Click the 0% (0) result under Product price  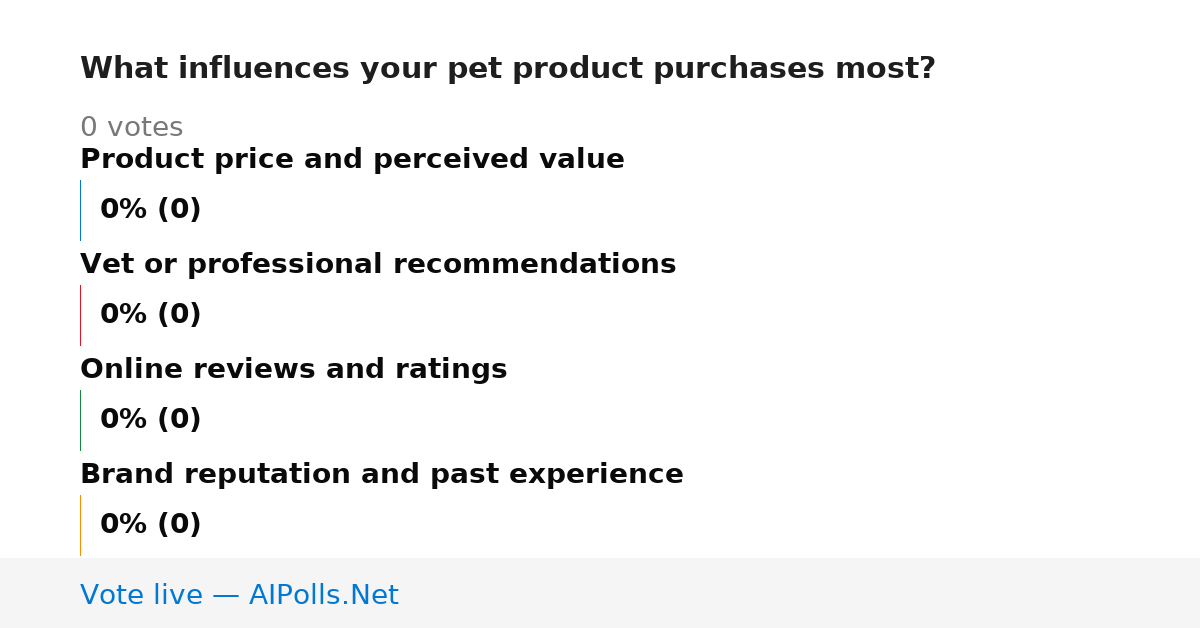150,210
